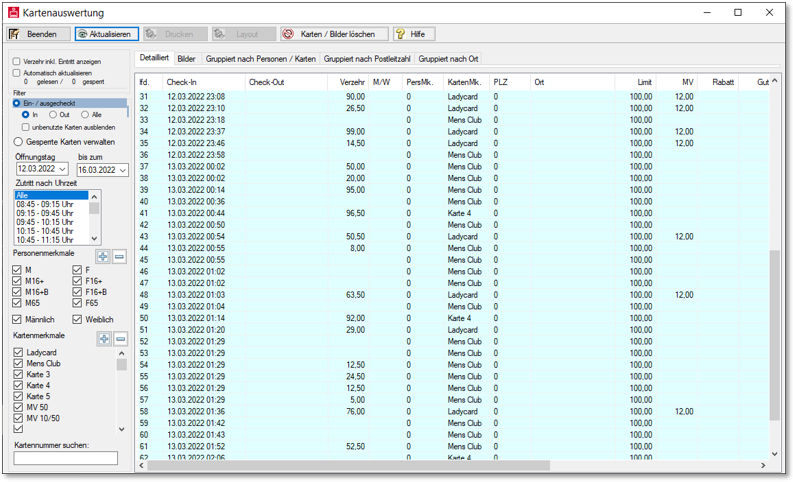This screenshot has height=482, width=793.
Task: Click table vertical scrollbar up arrow
Action: pos(774,81)
